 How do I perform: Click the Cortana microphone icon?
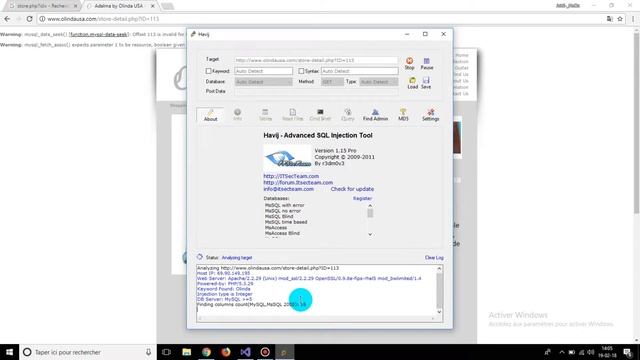[x=149, y=352]
